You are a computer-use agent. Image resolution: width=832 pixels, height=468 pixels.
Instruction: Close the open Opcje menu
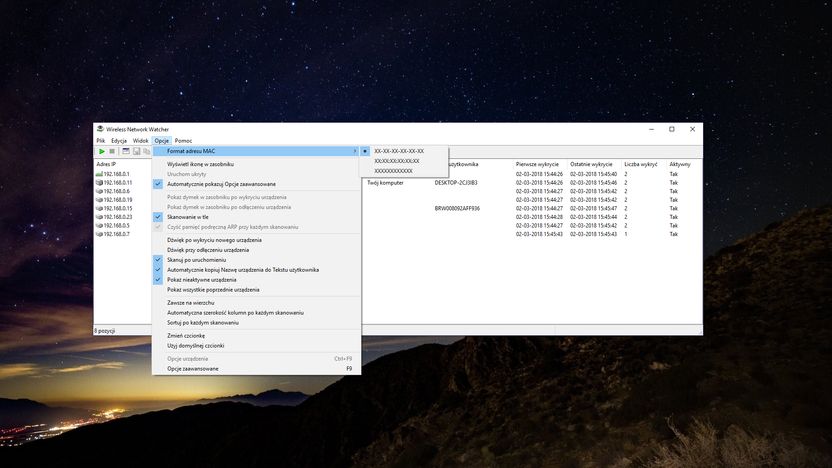click(161, 141)
